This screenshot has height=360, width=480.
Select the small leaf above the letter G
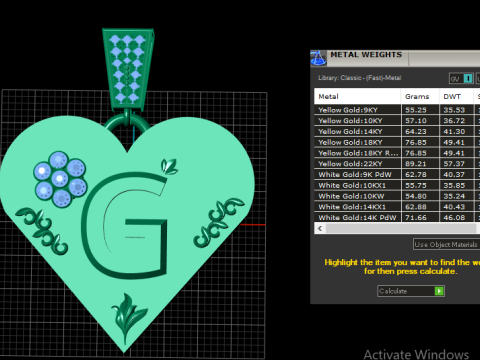tap(169, 166)
